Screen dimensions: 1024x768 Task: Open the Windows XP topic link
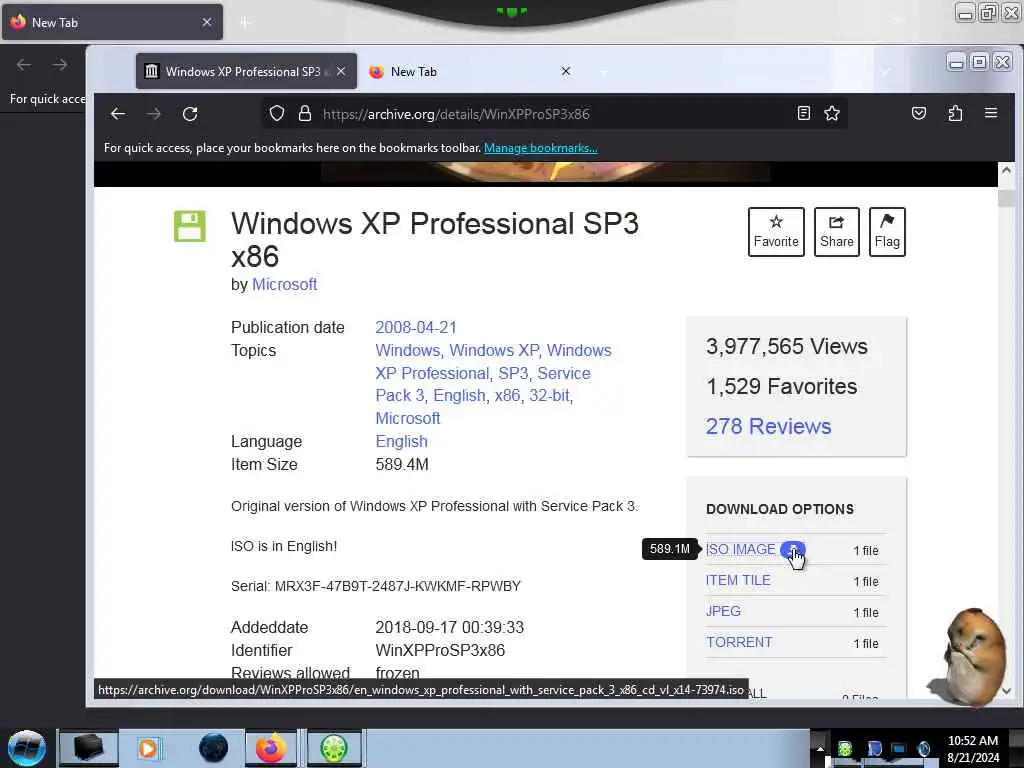click(x=494, y=351)
